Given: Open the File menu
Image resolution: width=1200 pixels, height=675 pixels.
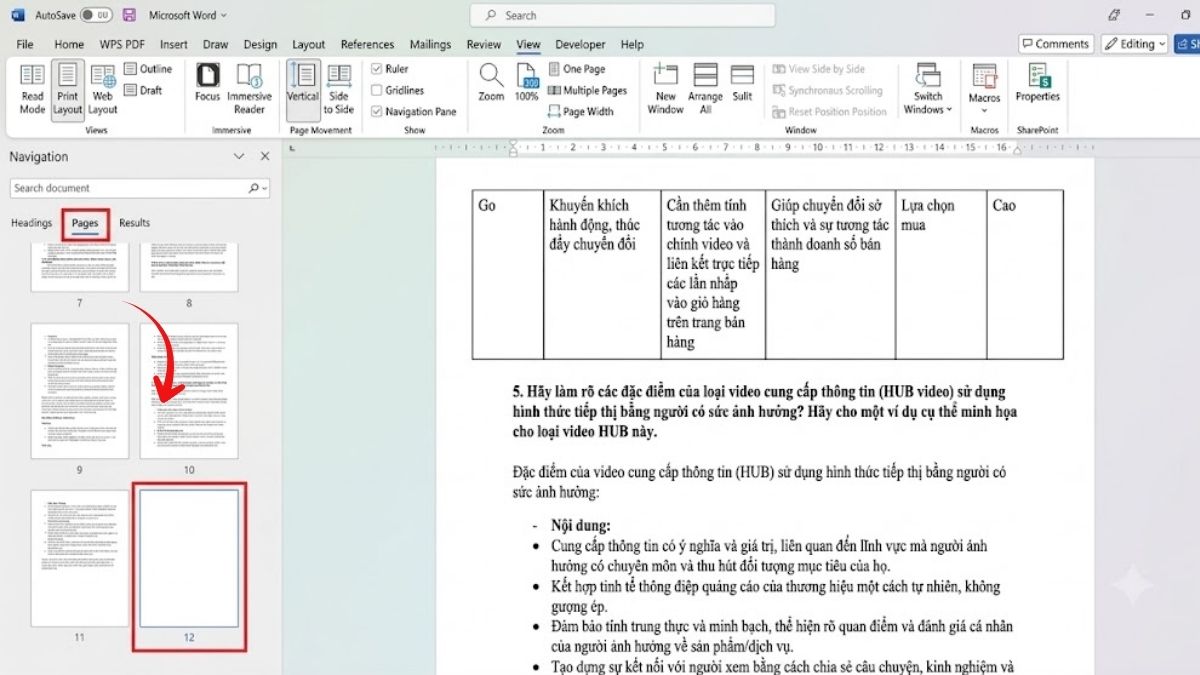Looking at the screenshot, I should tap(25, 44).
